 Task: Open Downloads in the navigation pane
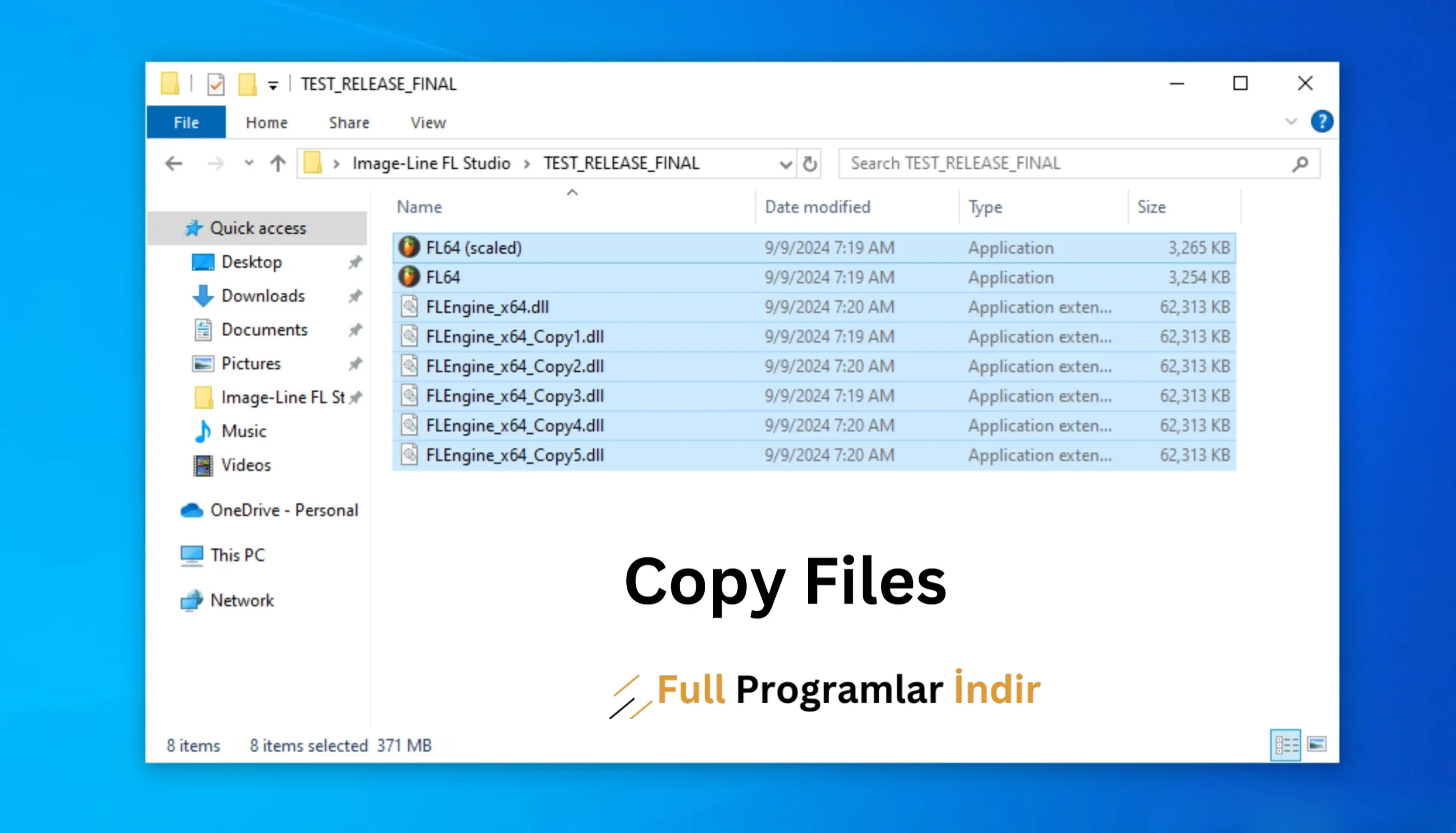pos(263,296)
